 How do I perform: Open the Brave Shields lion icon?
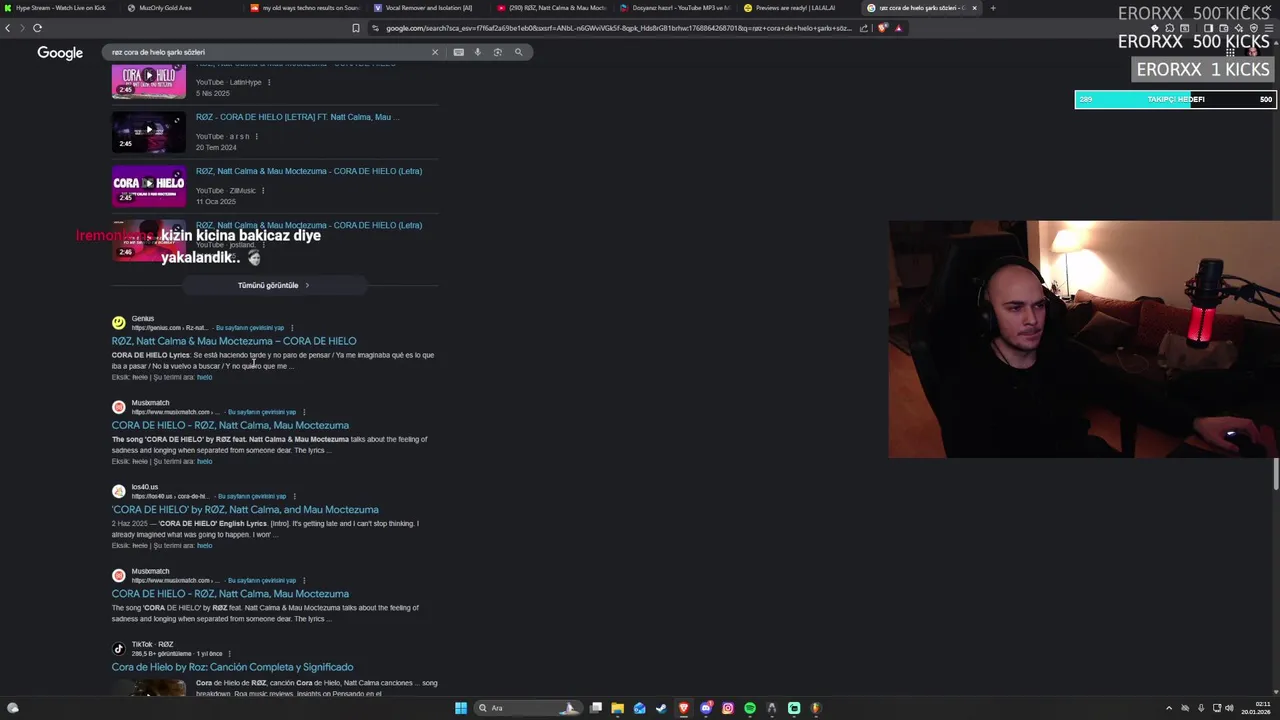coord(881,28)
